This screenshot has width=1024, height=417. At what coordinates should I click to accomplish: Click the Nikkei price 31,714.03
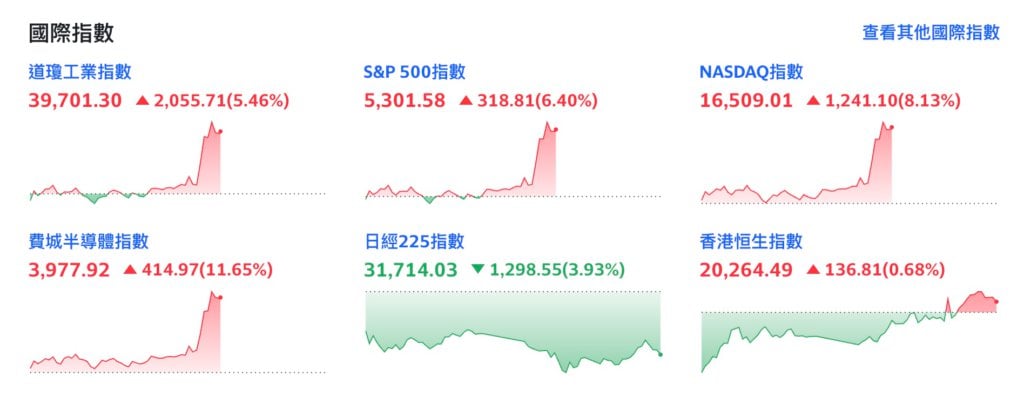point(412,269)
